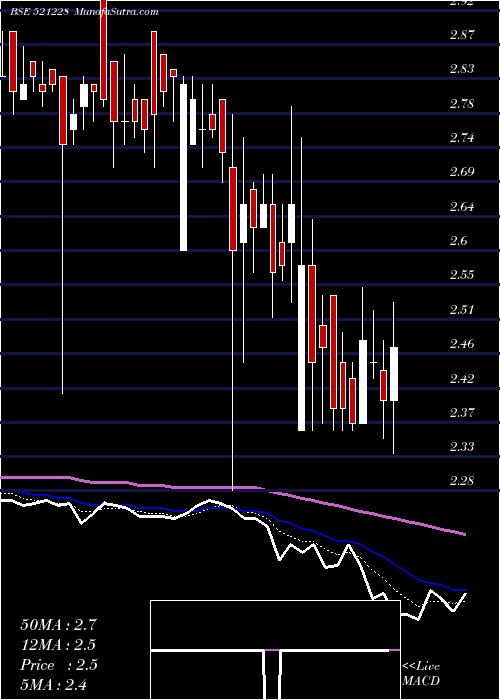
Task: Click the 2.78 price axis label
Action: [462, 104]
